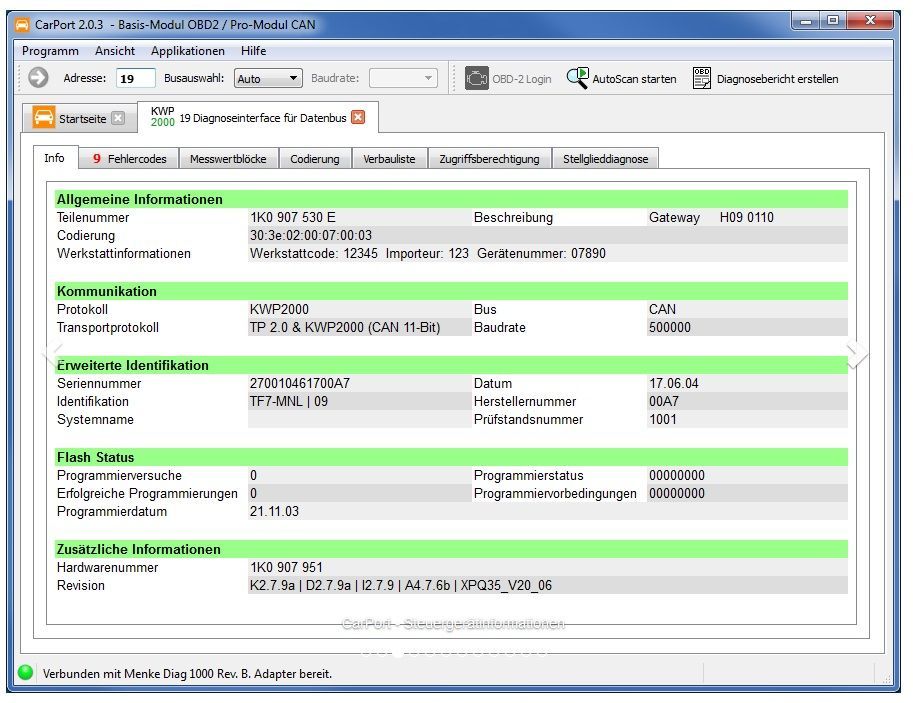The width and height of the screenshot is (913, 703).
Task: Close the Diagnoseinterface für Datenbus tab
Action: (x=358, y=117)
